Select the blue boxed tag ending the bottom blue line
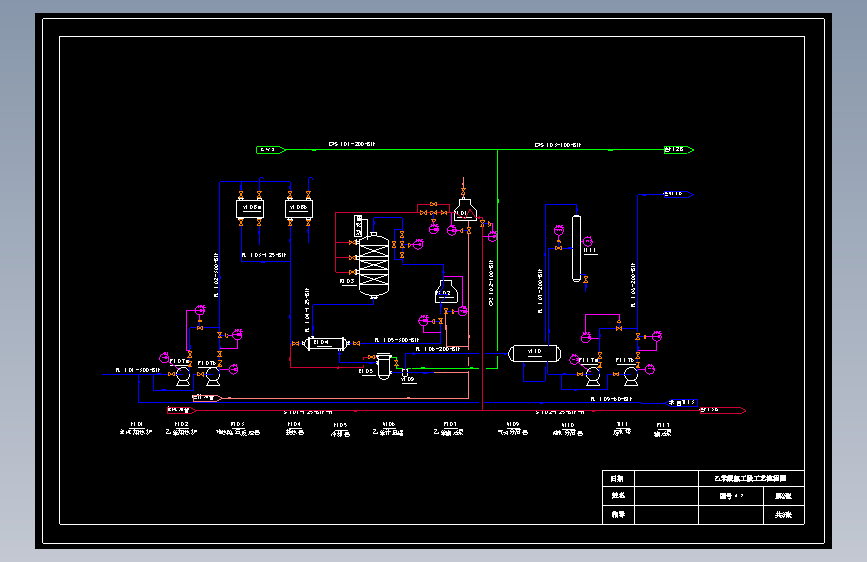The height and width of the screenshot is (562, 867). [x=683, y=403]
